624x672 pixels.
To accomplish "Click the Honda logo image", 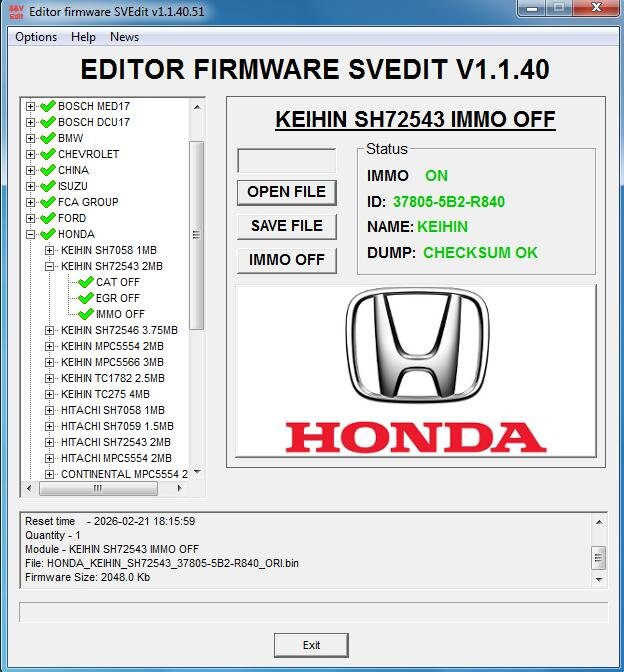I will click(x=416, y=371).
